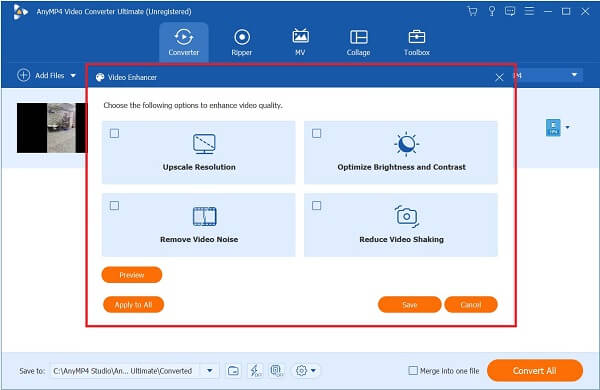The width and height of the screenshot is (600, 390).
Task: Click the Save to path field
Action: point(125,371)
